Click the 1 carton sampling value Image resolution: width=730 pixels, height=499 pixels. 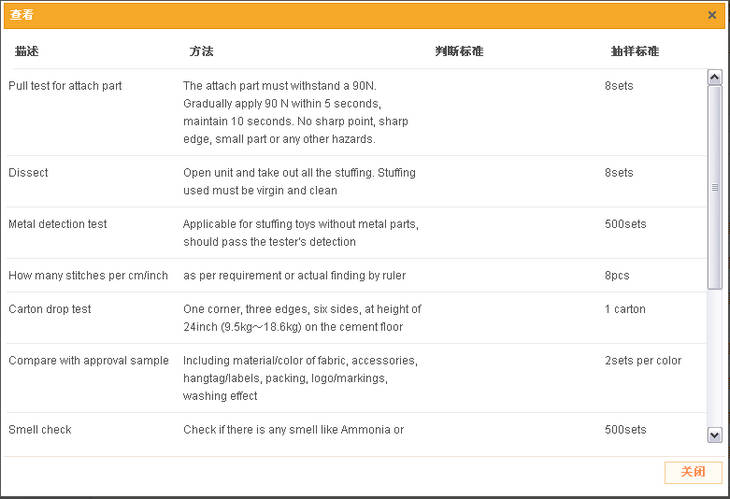pos(625,309)
